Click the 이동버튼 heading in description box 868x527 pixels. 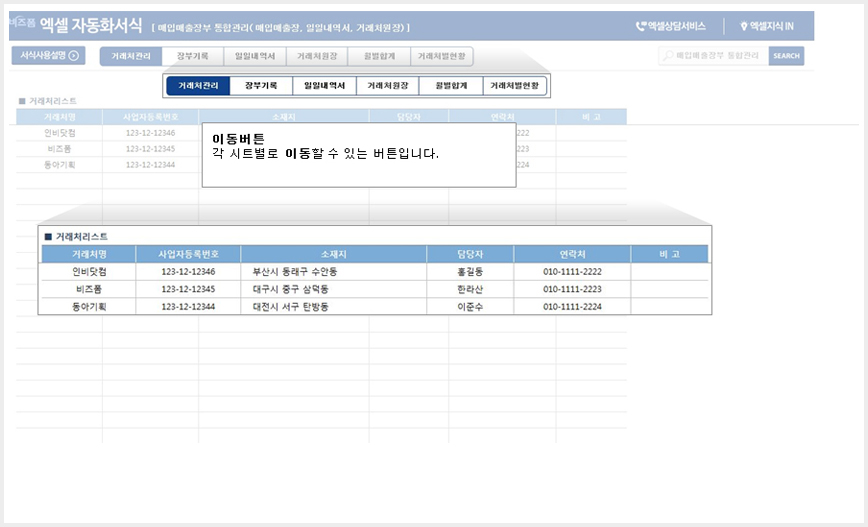[x=239, y=139]
